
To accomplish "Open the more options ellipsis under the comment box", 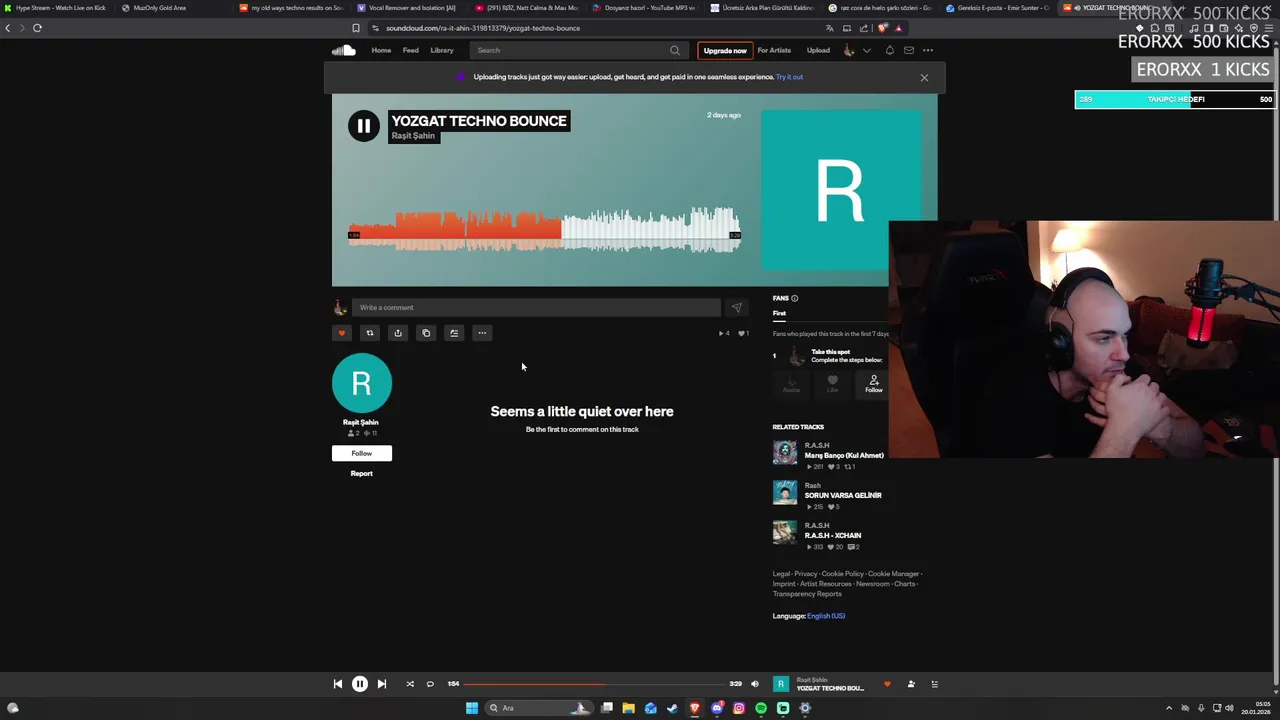I will (x=482, y=333).
